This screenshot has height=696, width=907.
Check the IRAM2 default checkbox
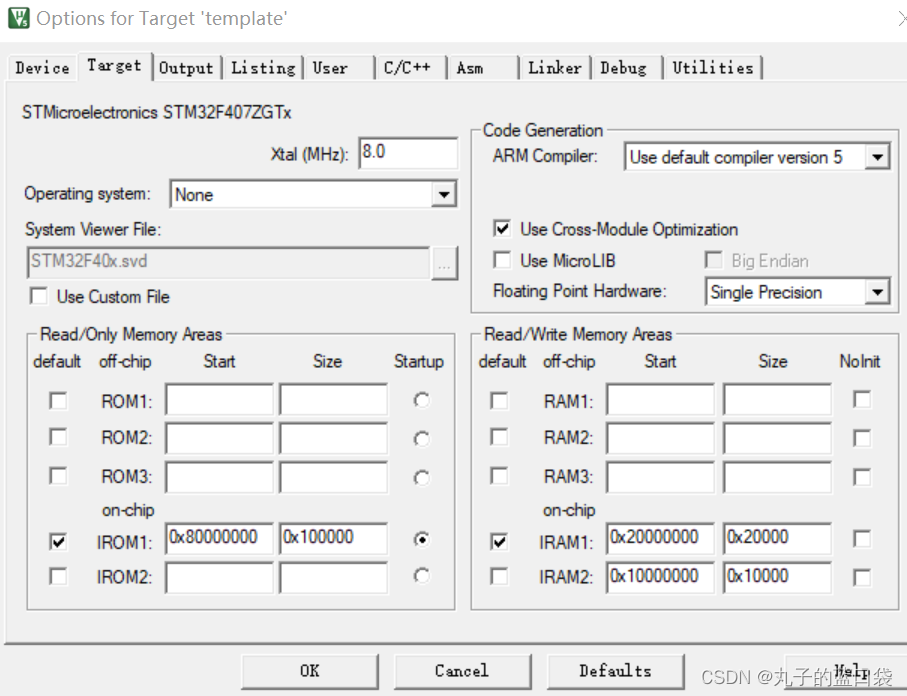tap(499, 576)
